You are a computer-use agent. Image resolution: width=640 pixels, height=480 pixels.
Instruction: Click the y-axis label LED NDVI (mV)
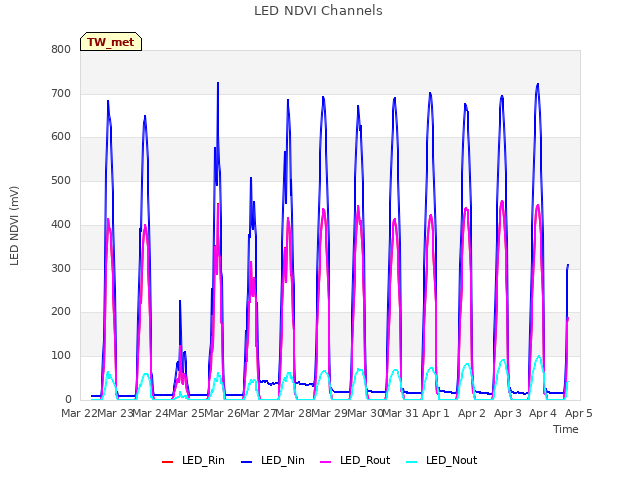[14, 225]
